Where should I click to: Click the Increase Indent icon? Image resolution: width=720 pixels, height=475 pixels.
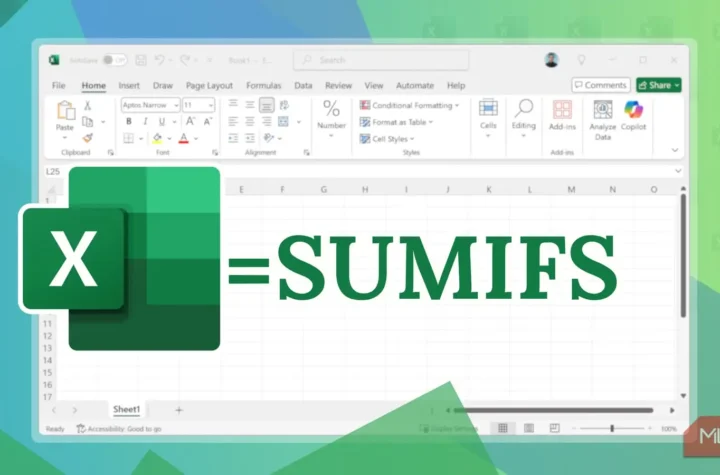click(x=250, y=138)
